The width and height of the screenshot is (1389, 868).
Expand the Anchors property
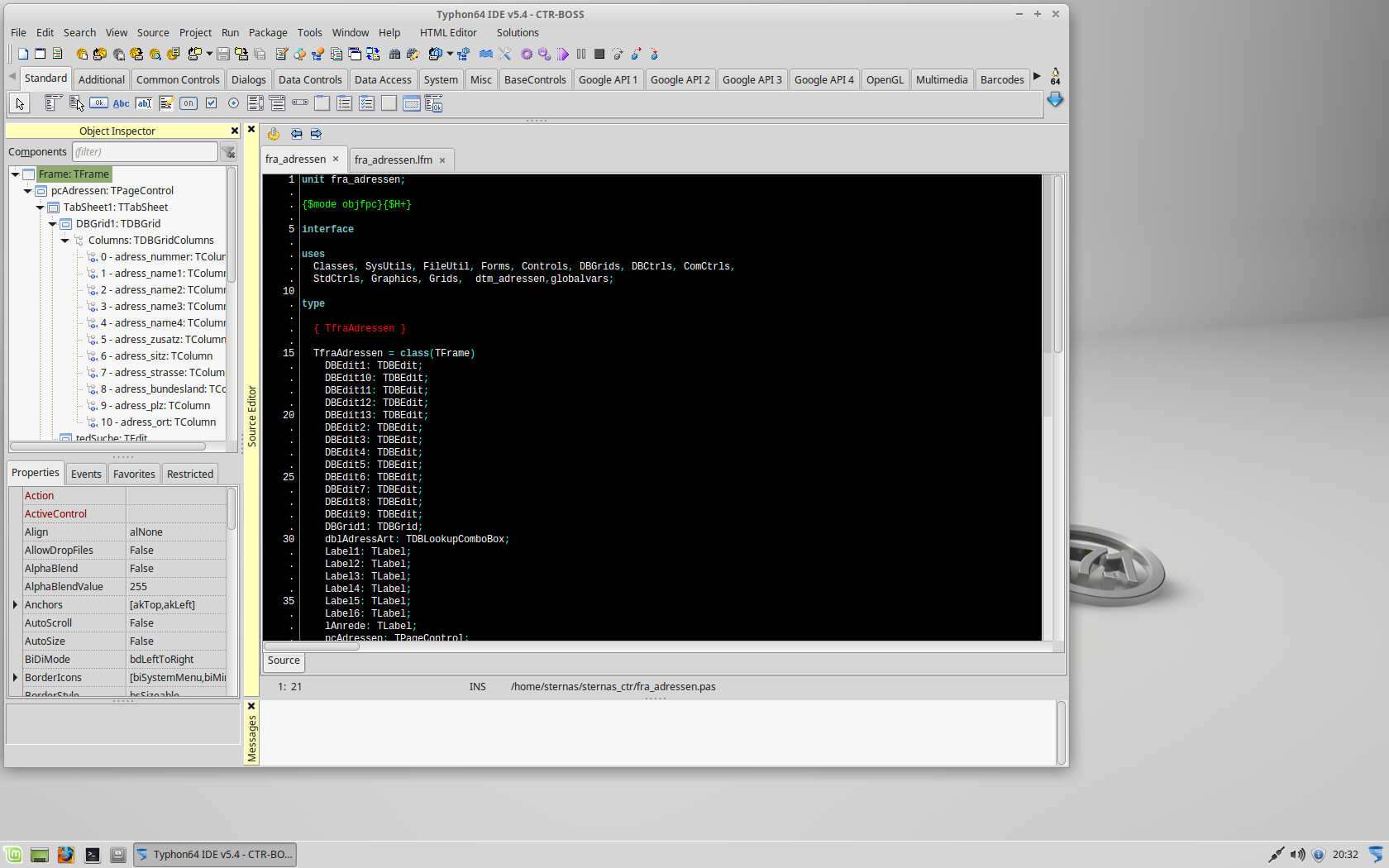tap(15, 605)
